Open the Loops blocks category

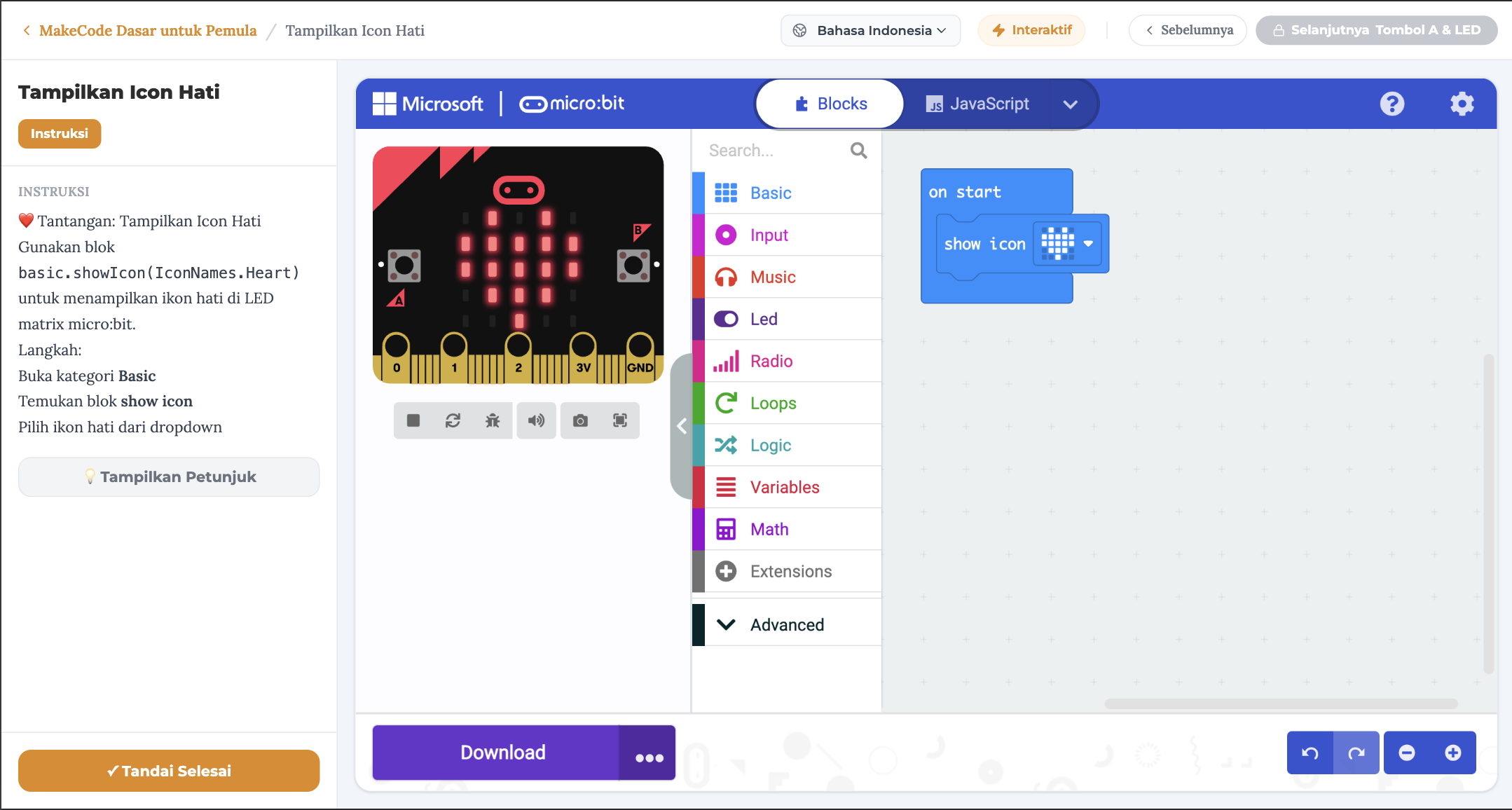[786, 403]
